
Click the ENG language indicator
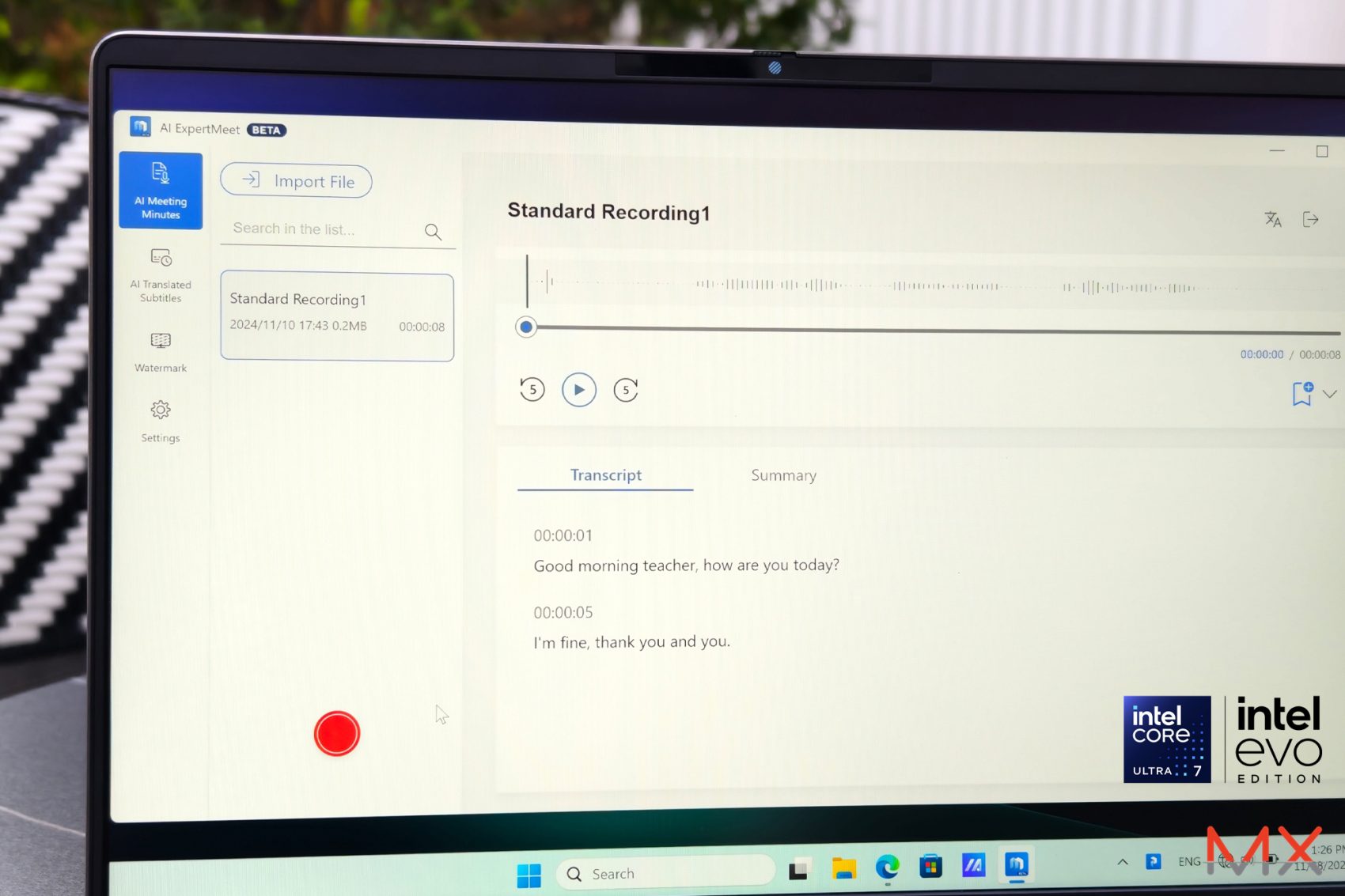click(1189, 861)
